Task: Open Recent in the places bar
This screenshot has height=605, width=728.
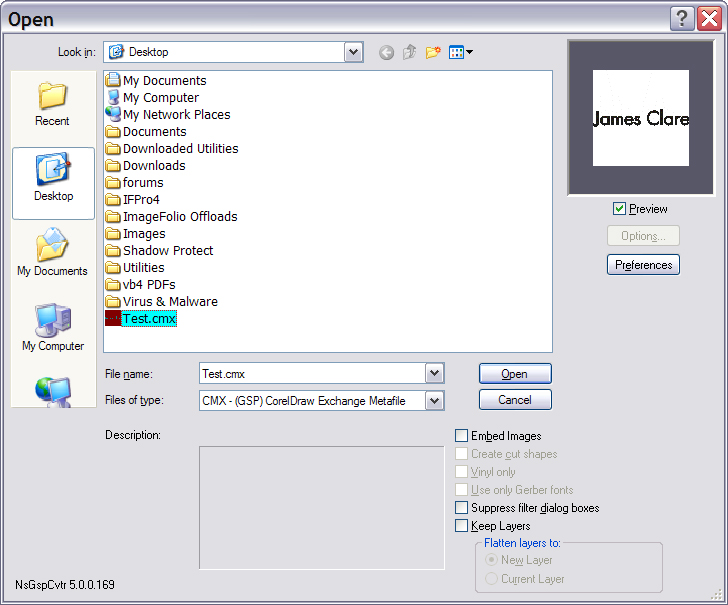Action: click(x=52, y=105)
